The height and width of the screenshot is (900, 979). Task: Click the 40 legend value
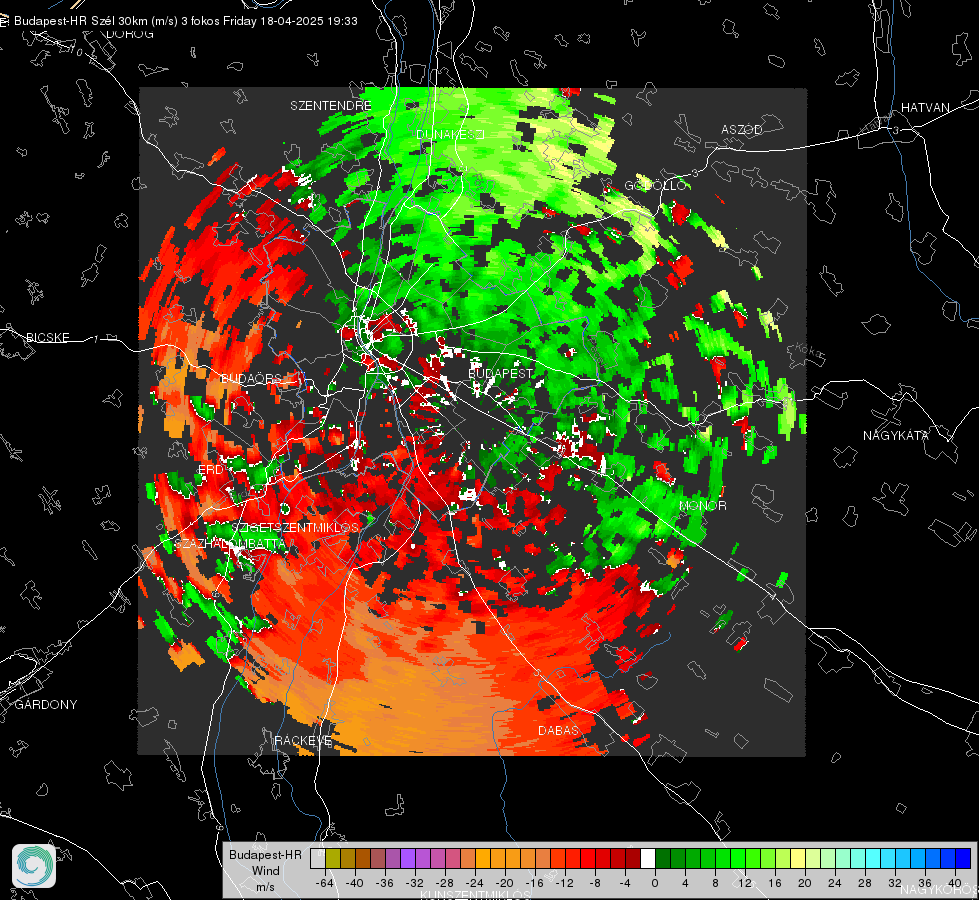pos(955,883)
